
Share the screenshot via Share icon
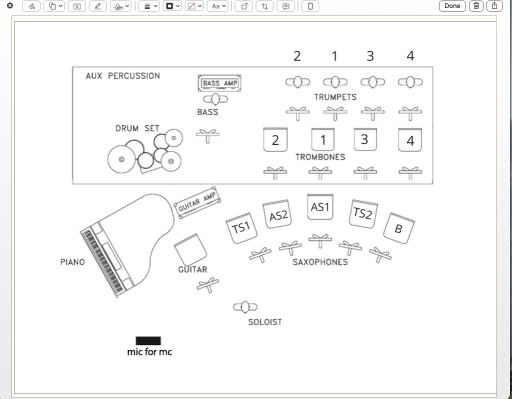494,6
